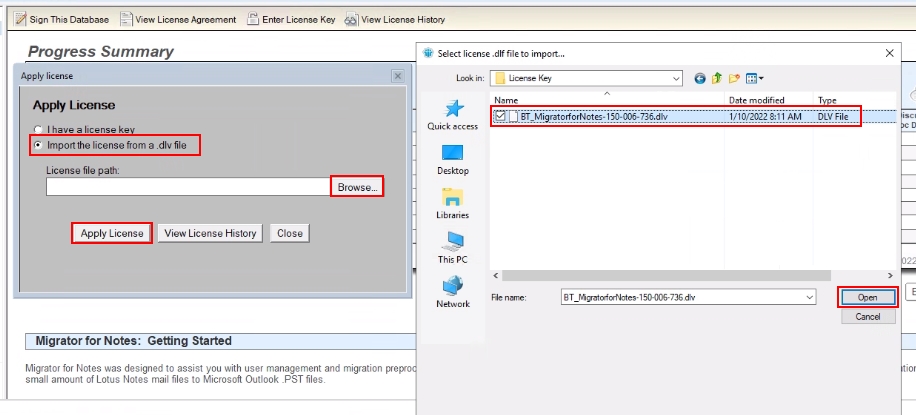Create new folder icon in file dialog

point(734,78)
